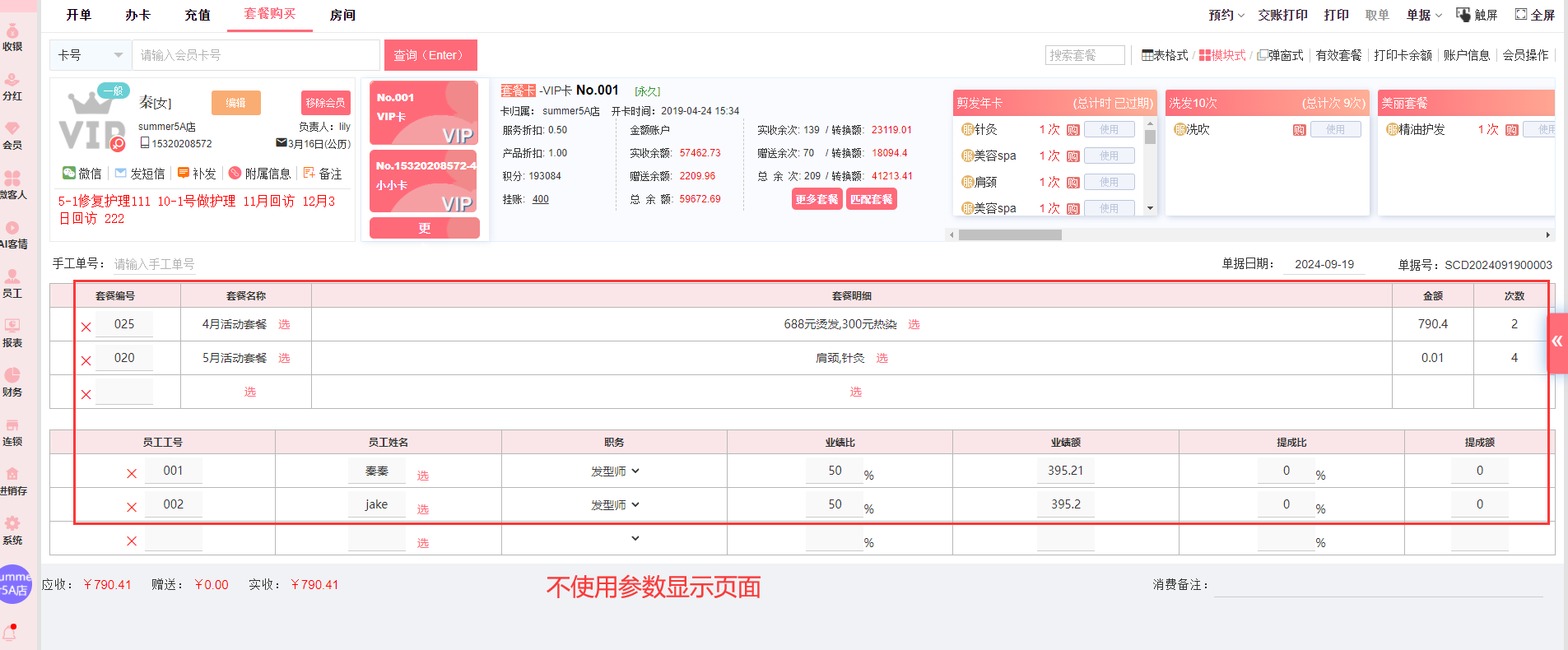Click the notification bell icon in sidebar
The image size is (1568, 650).
point(10,632)
